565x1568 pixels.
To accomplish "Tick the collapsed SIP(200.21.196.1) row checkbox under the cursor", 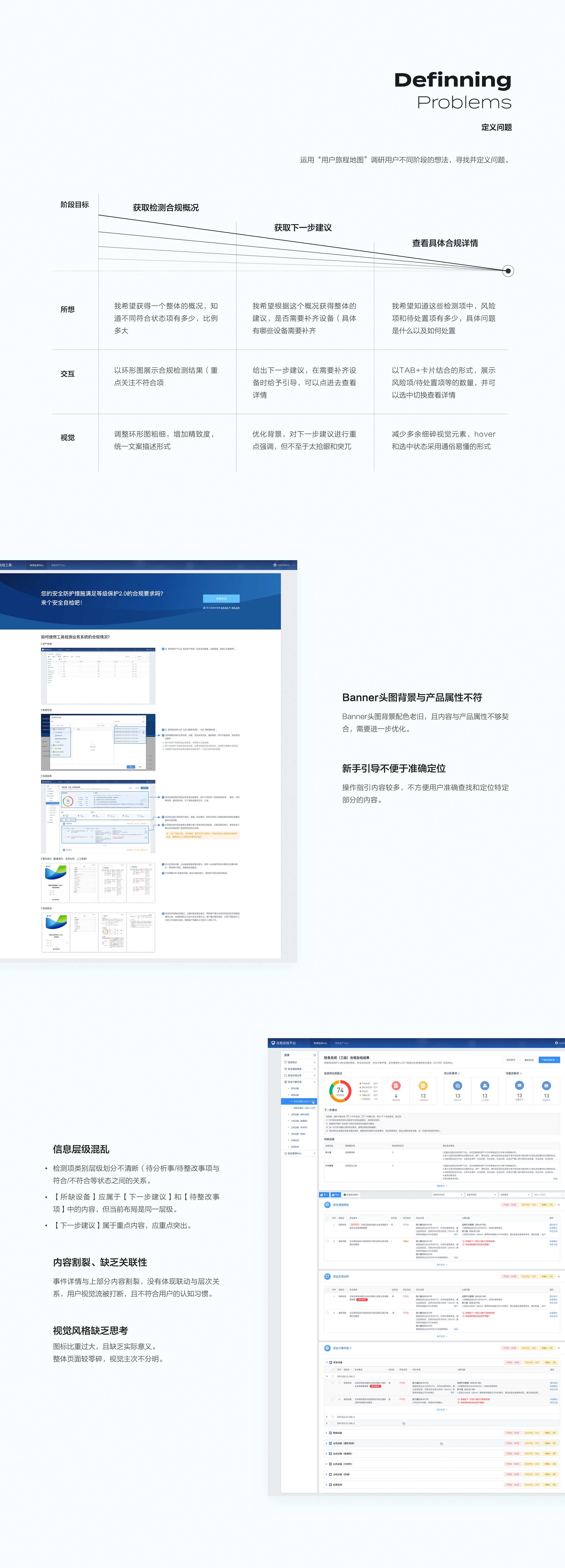I will coord(333,1423).
